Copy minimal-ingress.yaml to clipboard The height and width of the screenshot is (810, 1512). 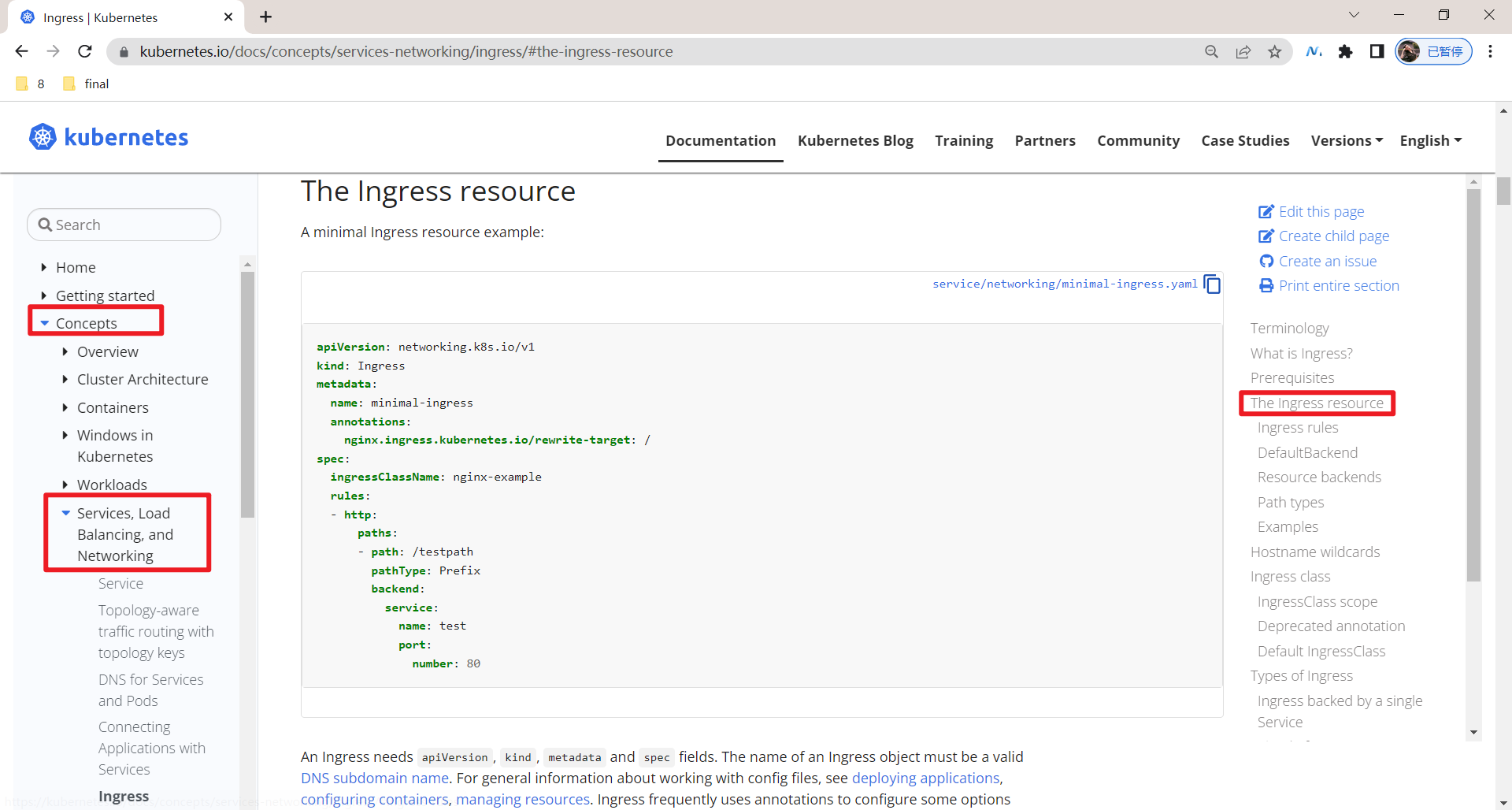[x=1212, y=284]
